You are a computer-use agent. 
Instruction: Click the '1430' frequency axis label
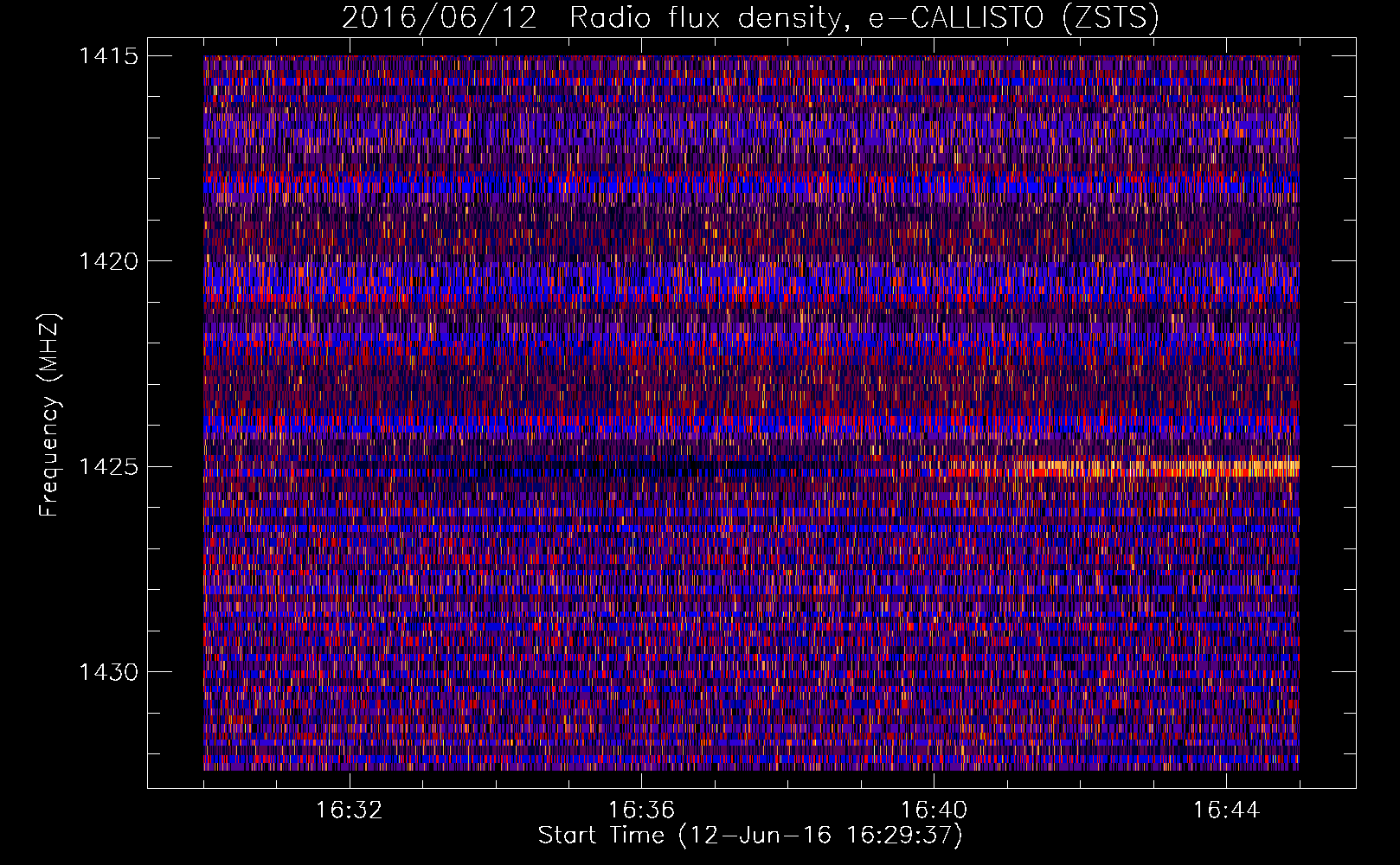pyautogui.click(x=108, y=673)
